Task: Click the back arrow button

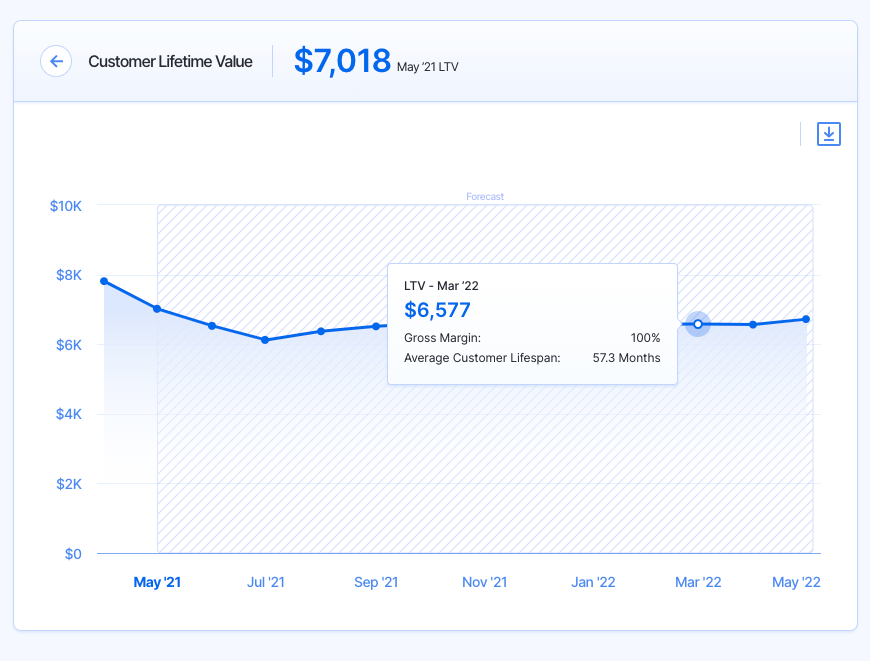Action: [56, 61]
